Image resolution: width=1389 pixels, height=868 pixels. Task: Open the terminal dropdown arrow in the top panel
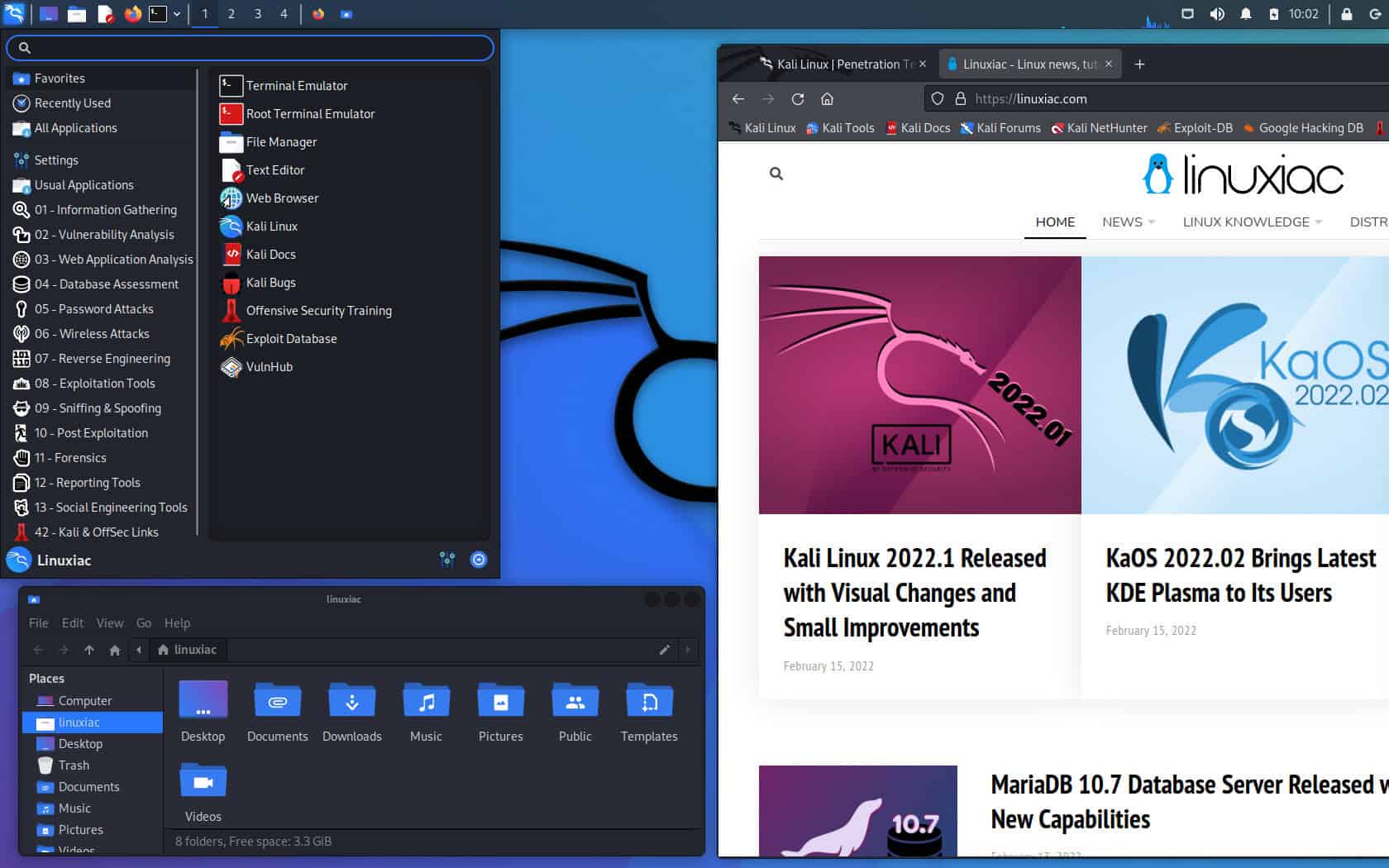pos(174,13)
